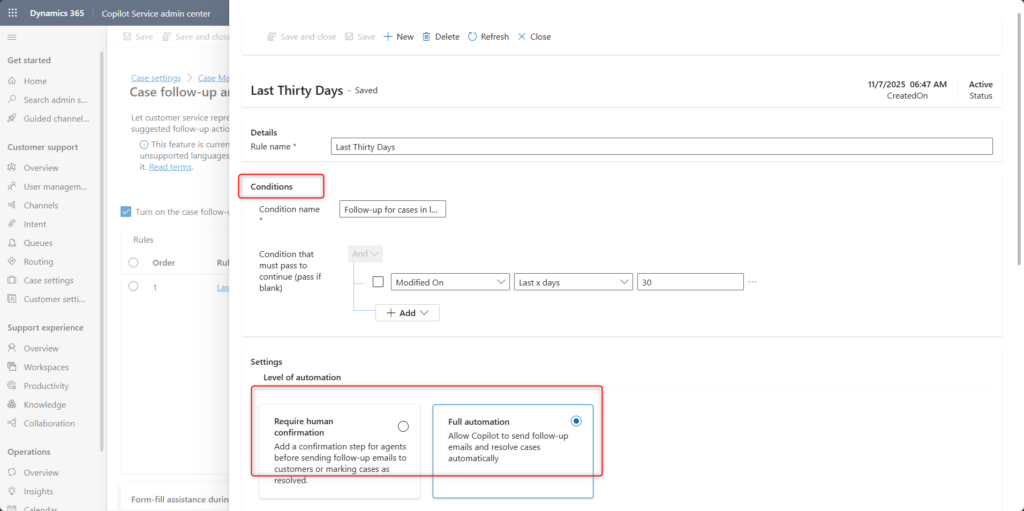Image resolution: width=1024 pixels, height=511 pixels.
Task: Open Knowledge in the Support experience section
Action: (44, 405)
